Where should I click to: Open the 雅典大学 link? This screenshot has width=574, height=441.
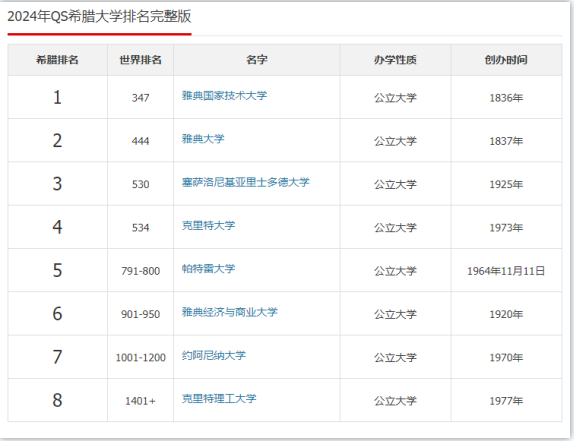203,139
